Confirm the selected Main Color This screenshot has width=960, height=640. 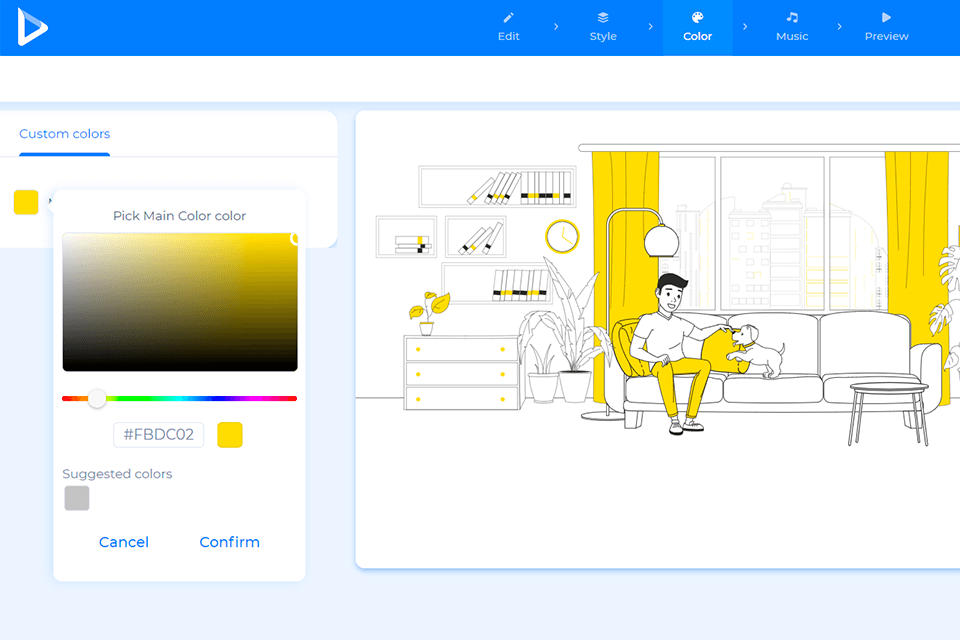pos(229,541)
